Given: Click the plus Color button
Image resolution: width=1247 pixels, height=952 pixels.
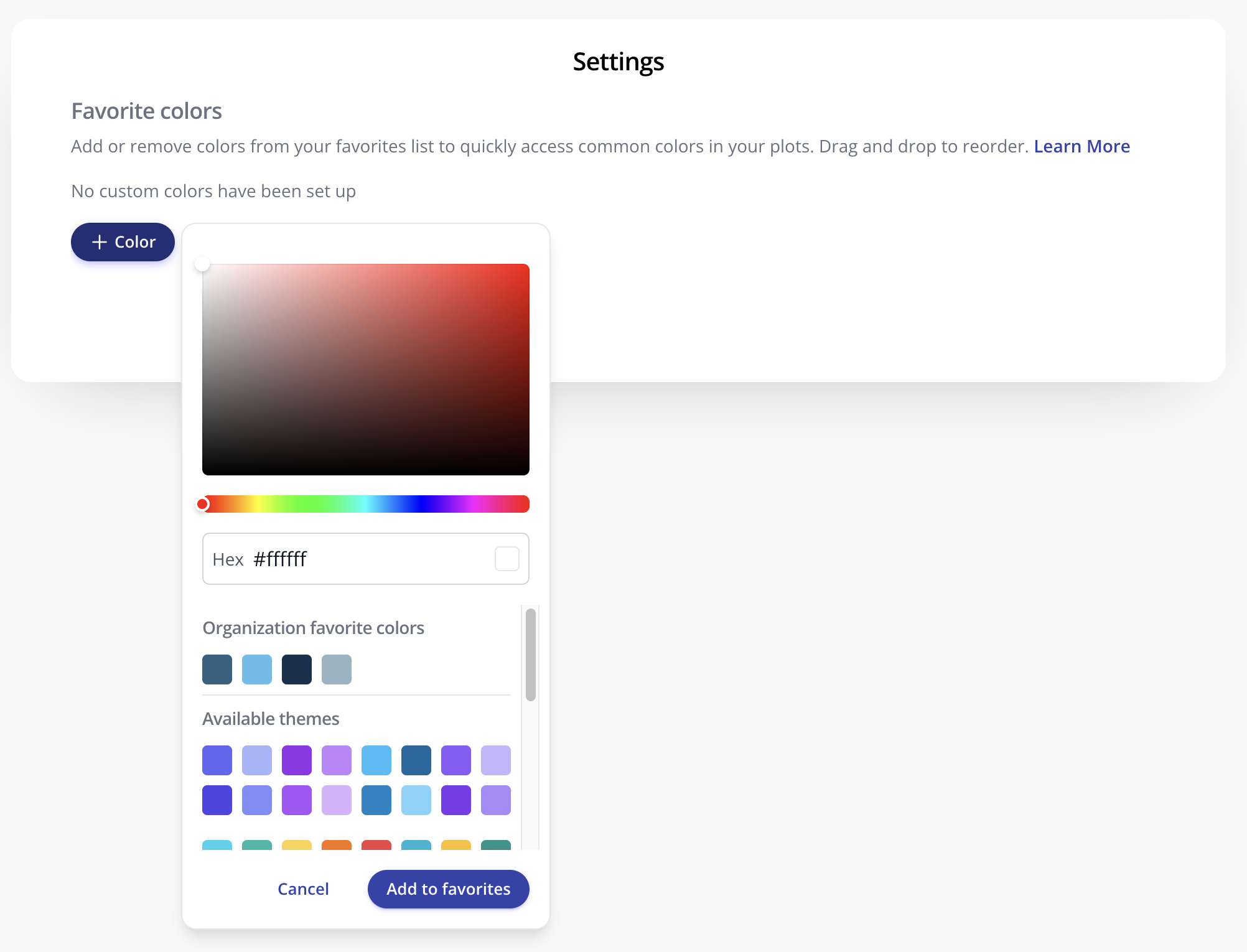Looking at the screenshot, I should coord(123,242).
